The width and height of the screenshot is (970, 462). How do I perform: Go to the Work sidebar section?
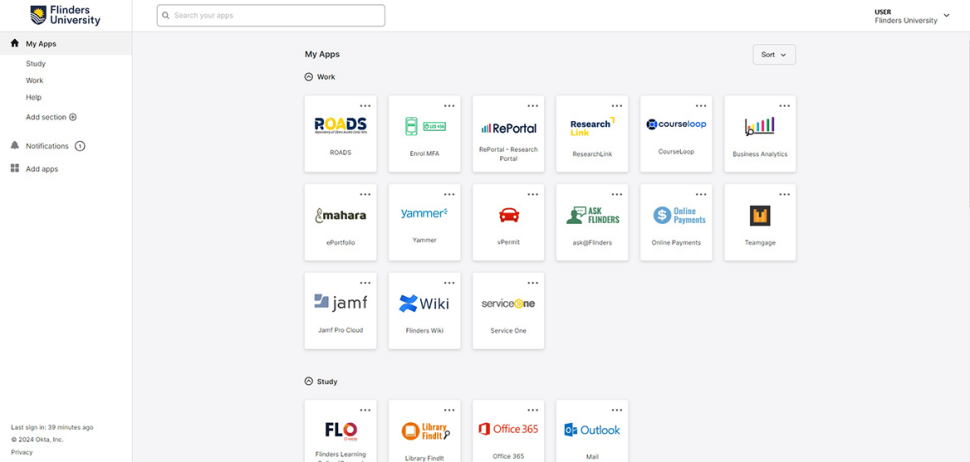35,80
